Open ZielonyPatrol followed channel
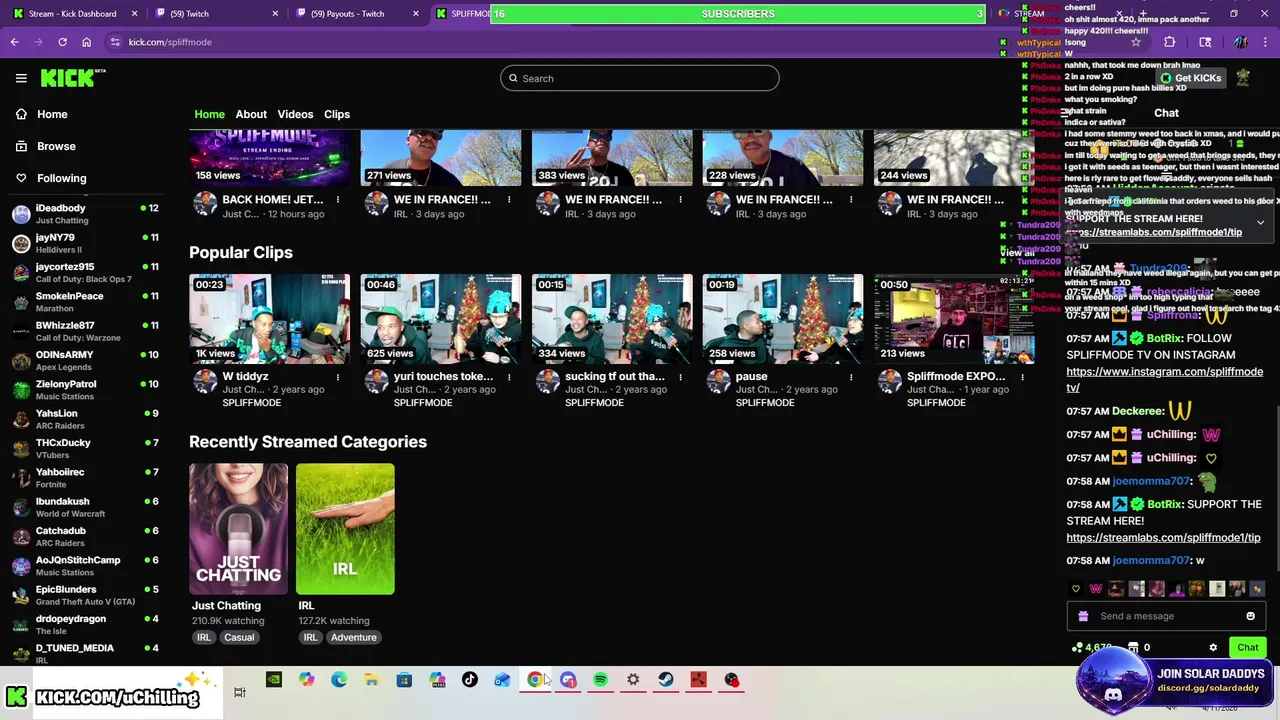This screenshot has height=720, width=1280. tap(85, 390)
